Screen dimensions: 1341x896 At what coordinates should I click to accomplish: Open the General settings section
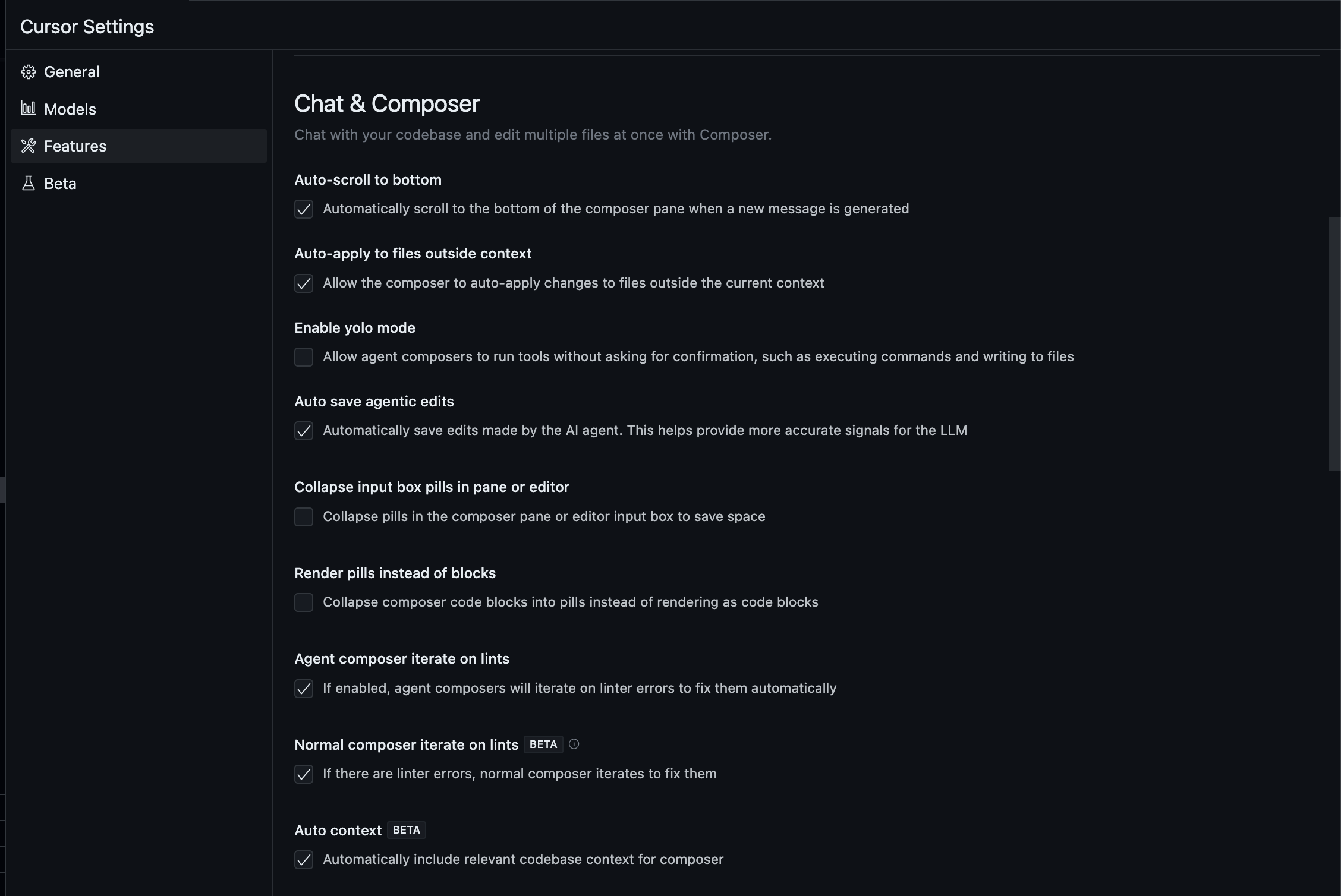coord(71,72)
